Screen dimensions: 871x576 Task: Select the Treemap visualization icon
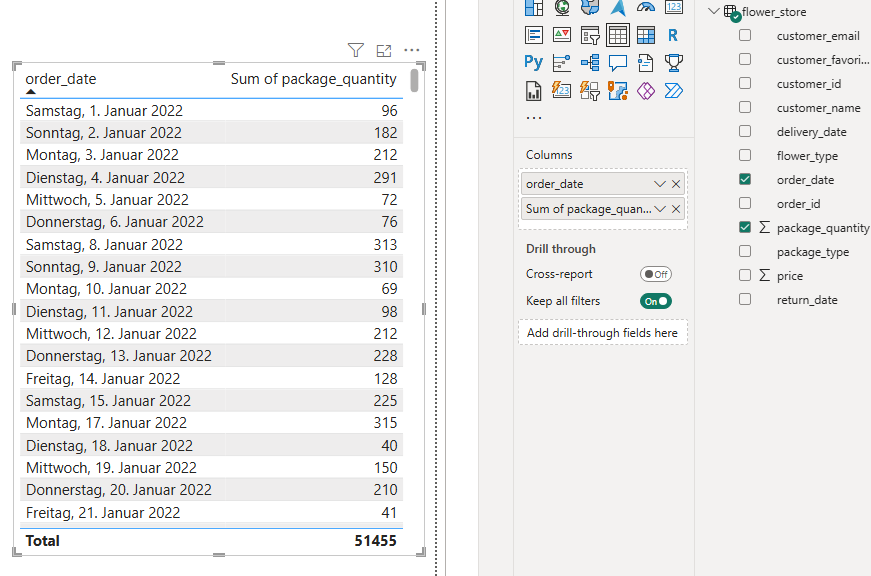(x=534, y=7)
